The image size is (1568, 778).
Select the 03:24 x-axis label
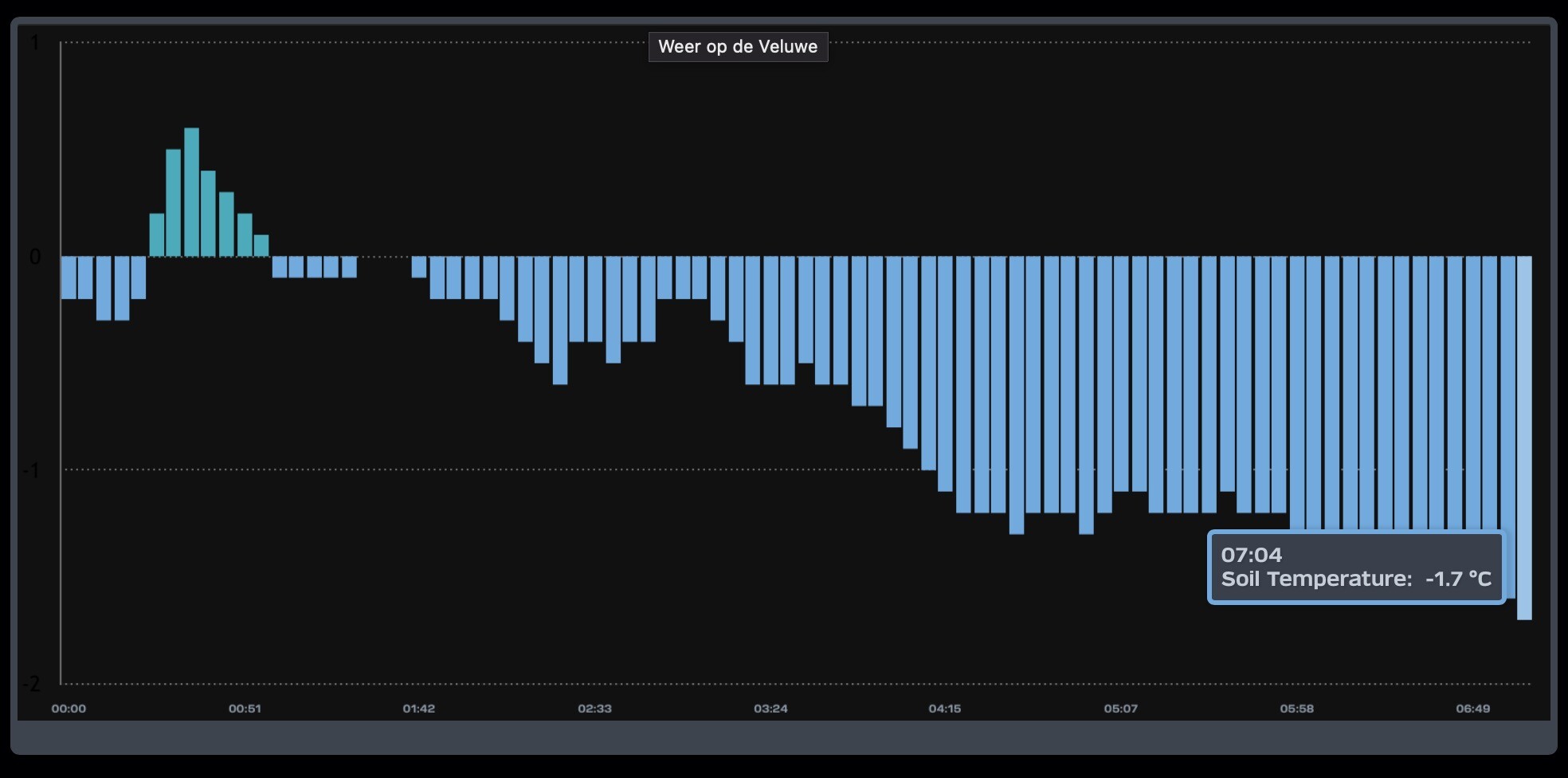[x=770, y=708]
